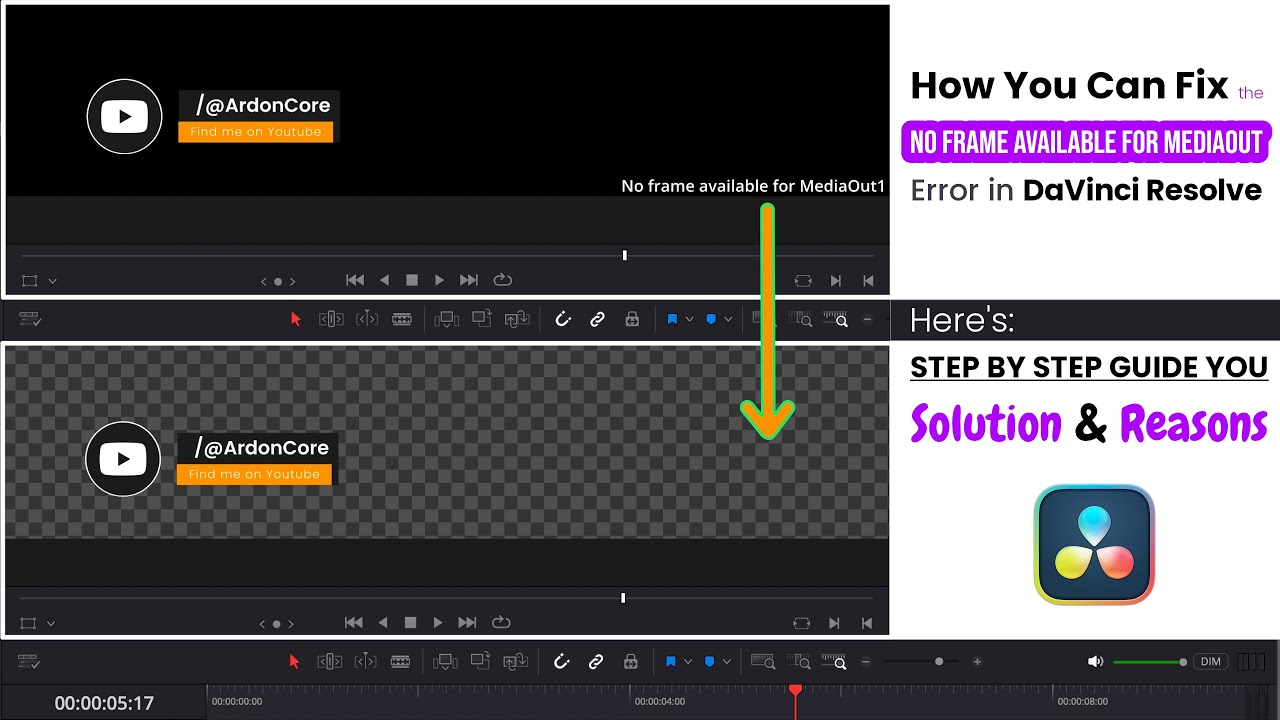Expand marker color dropdown in bottom toolbar
Viewport: 1280px width, 720px height.
[727, 662]
